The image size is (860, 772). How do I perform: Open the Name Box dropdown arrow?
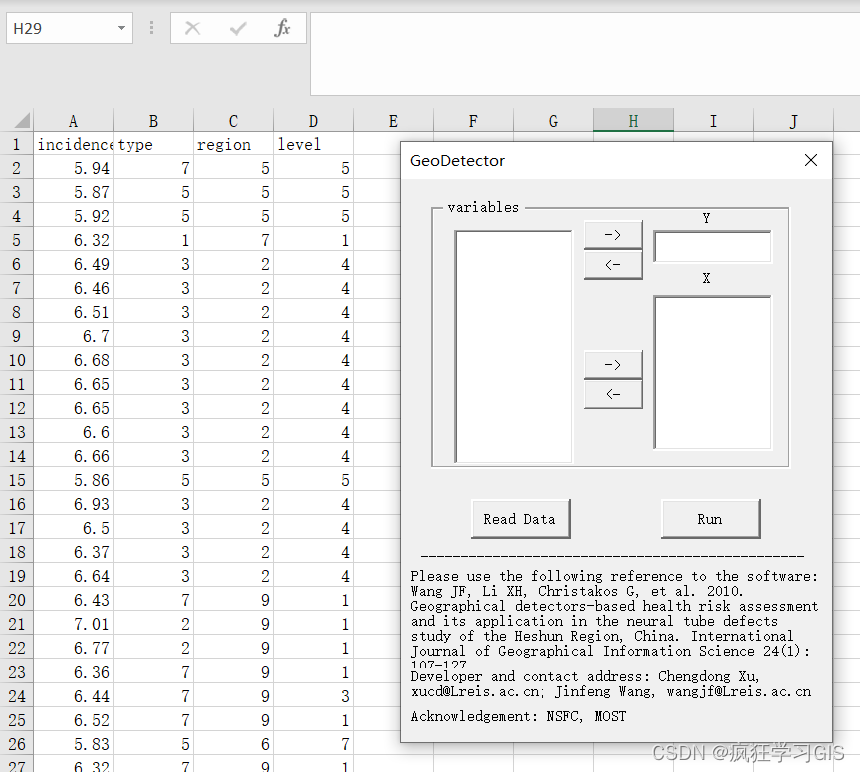121,28
